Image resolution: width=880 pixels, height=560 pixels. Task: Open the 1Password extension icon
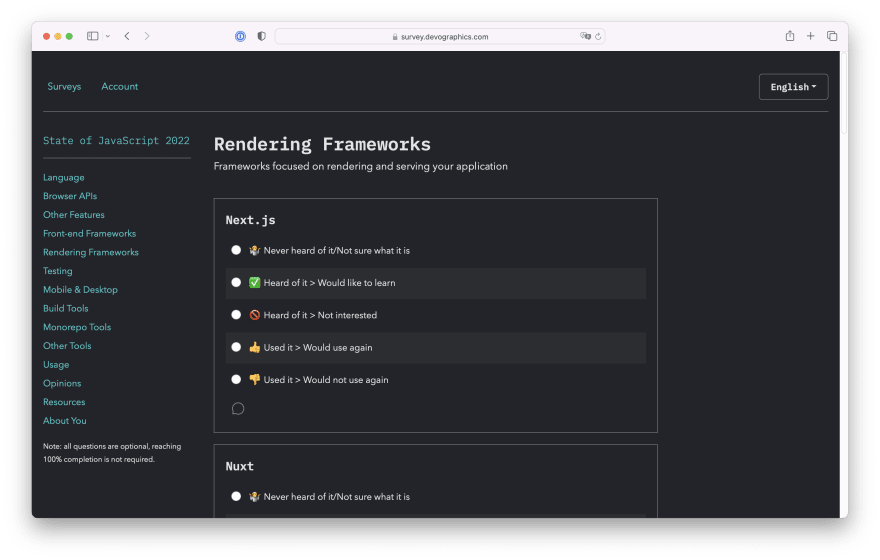click(240, 36)
